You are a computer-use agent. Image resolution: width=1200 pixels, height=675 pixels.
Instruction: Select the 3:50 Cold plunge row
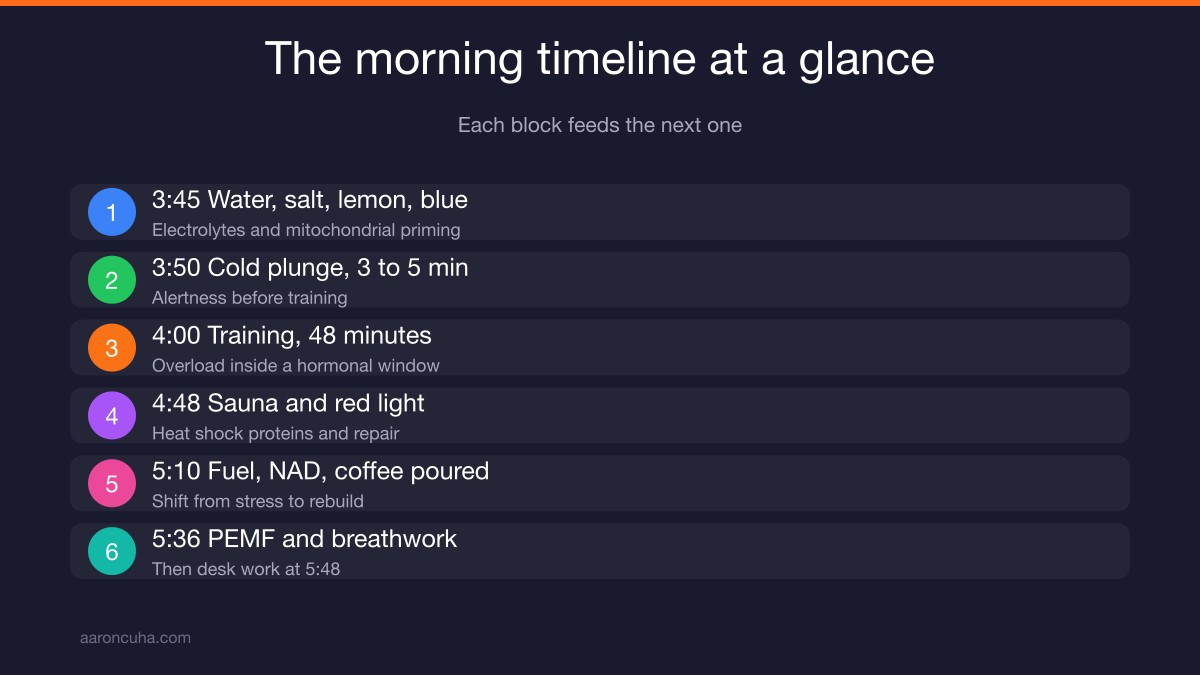point(600,280)
